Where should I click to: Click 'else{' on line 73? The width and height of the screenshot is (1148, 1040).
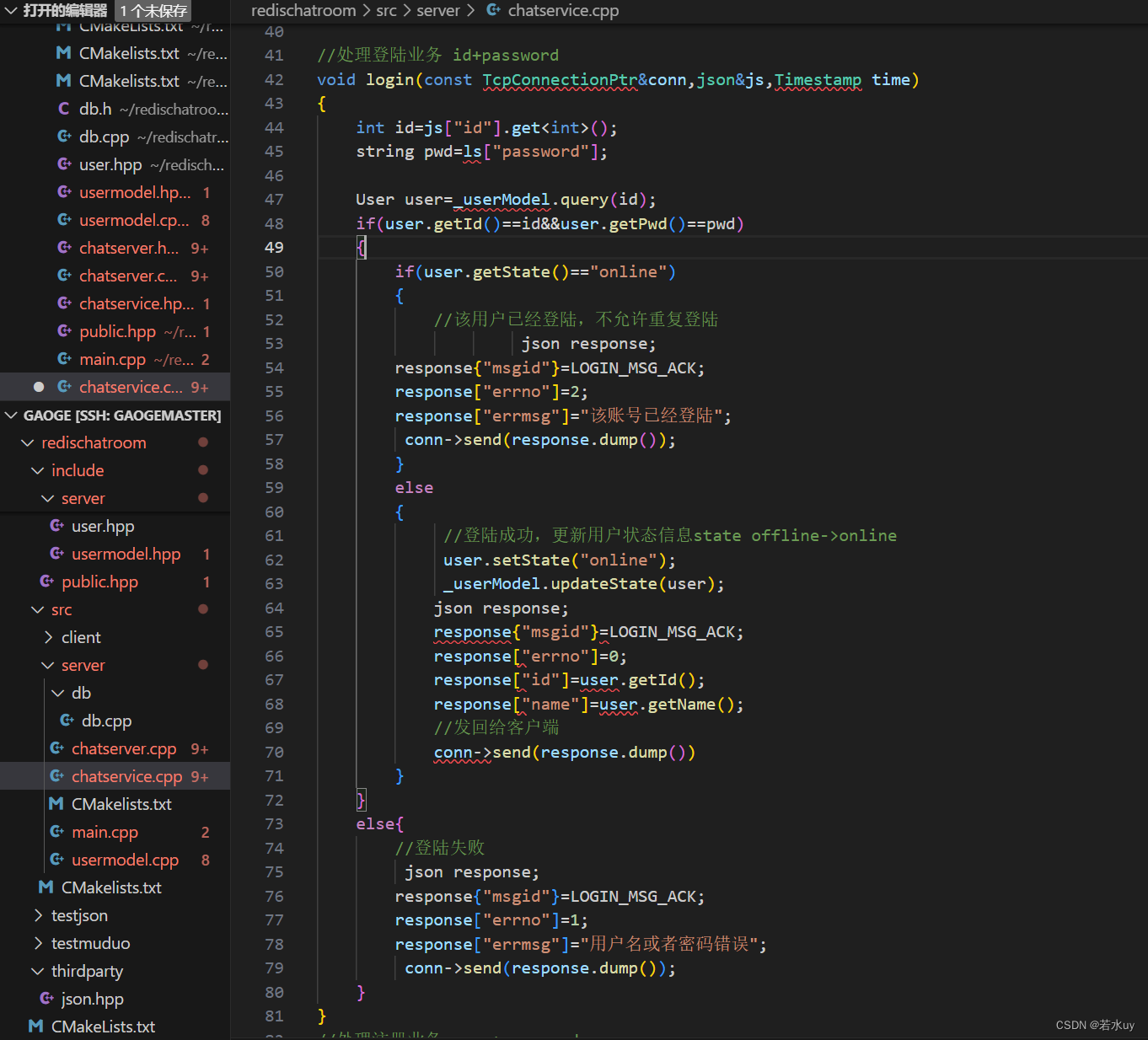(x=379, y=824)
